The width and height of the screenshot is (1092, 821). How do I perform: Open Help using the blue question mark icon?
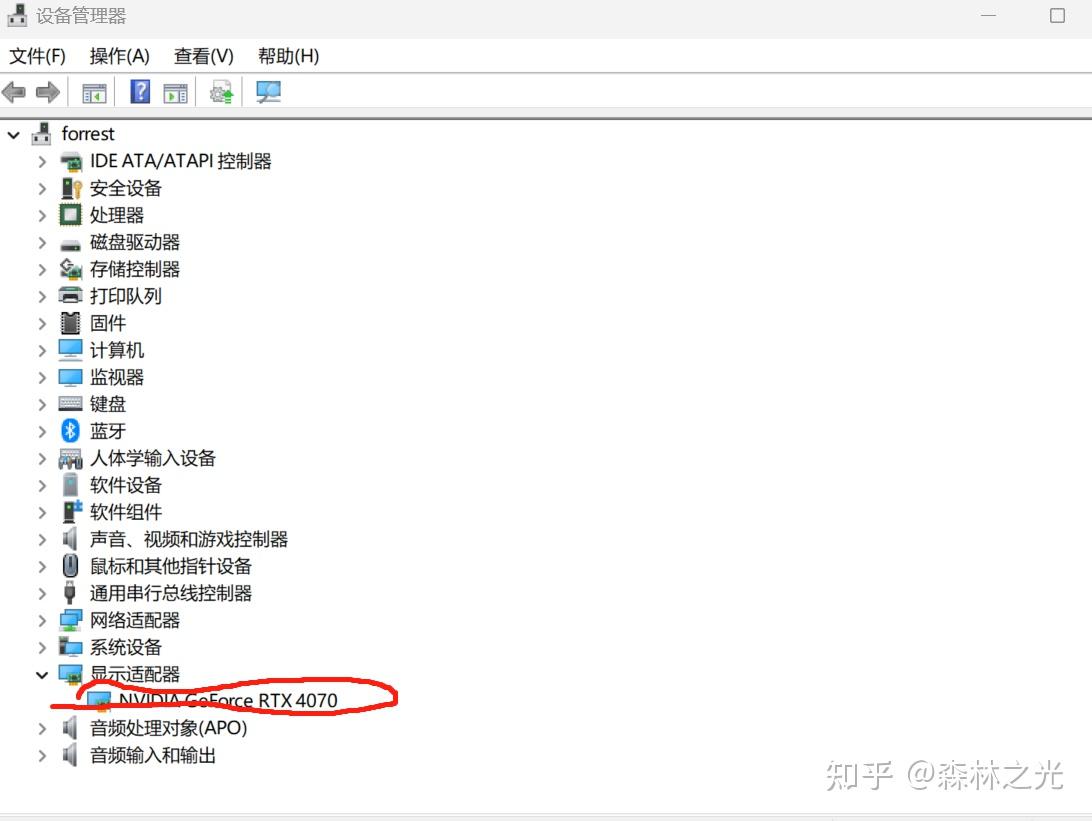coord(139,92)
